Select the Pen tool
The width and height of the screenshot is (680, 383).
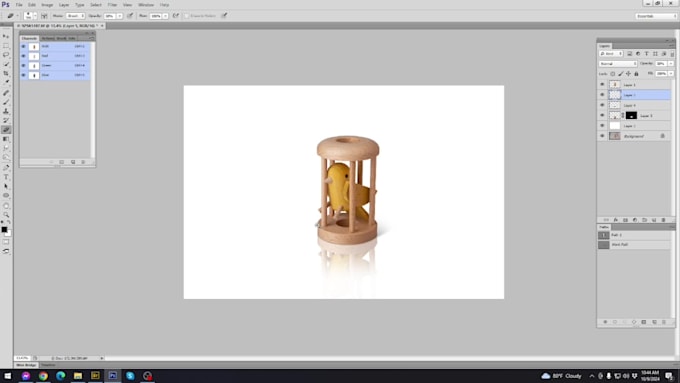(6, 167)
